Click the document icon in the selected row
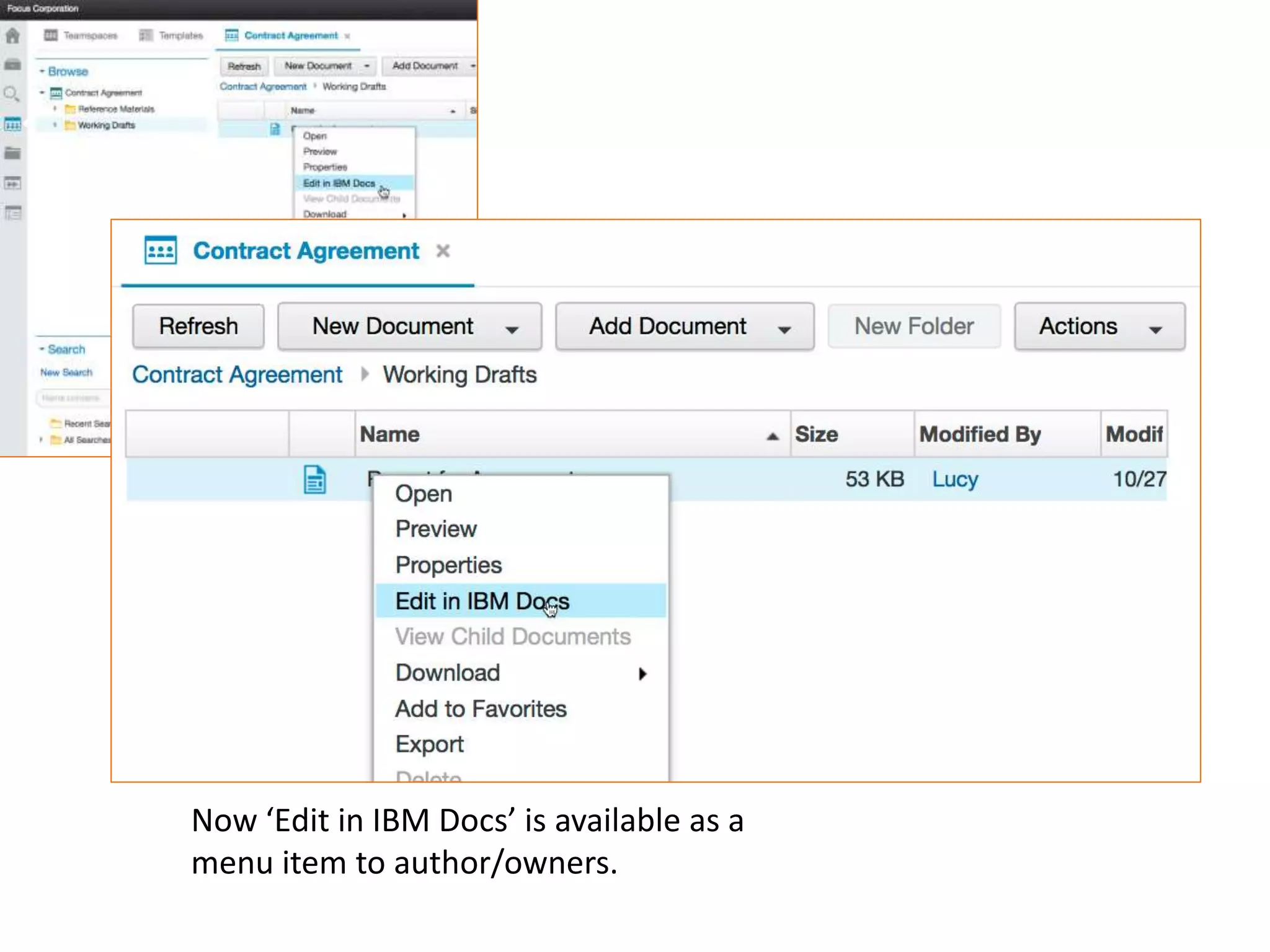 (x=315, y=480)
